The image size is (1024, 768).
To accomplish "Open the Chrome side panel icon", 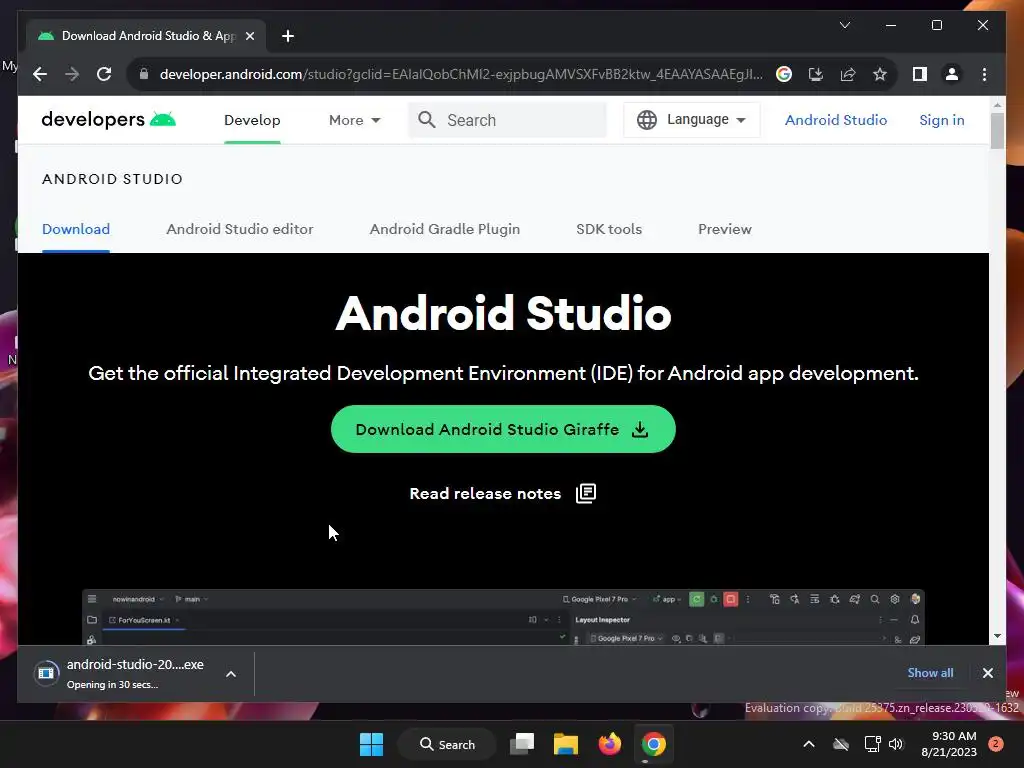I will 920,74.
